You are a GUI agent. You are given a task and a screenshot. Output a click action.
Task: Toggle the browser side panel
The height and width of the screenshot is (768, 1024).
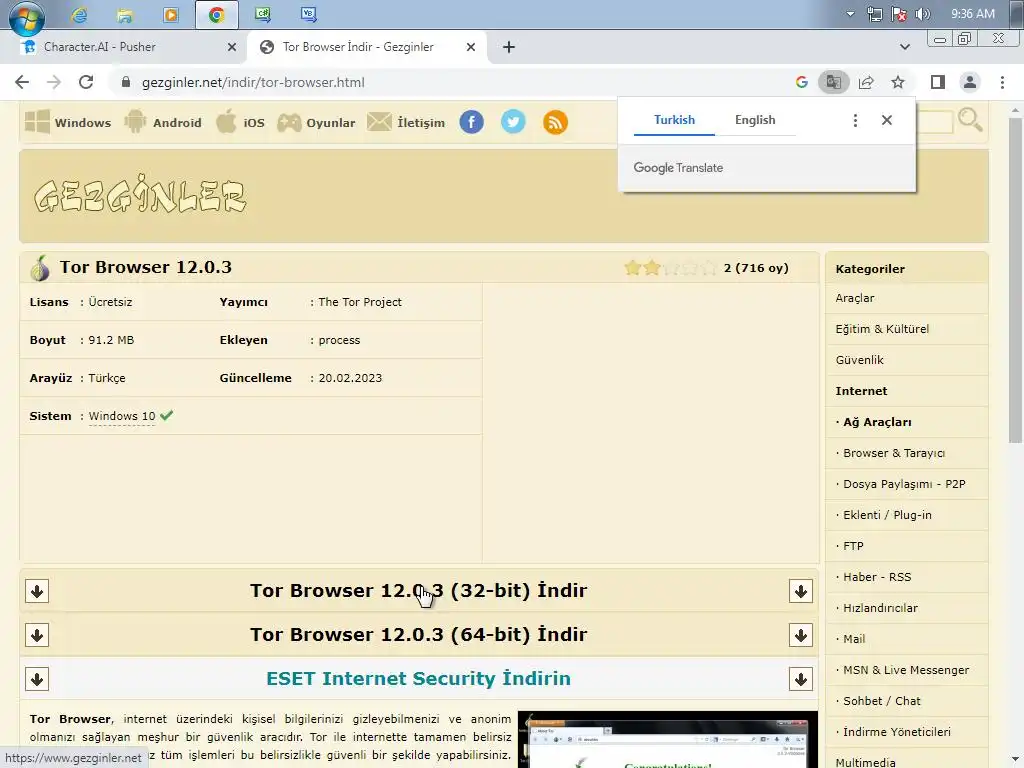point(938,82)
